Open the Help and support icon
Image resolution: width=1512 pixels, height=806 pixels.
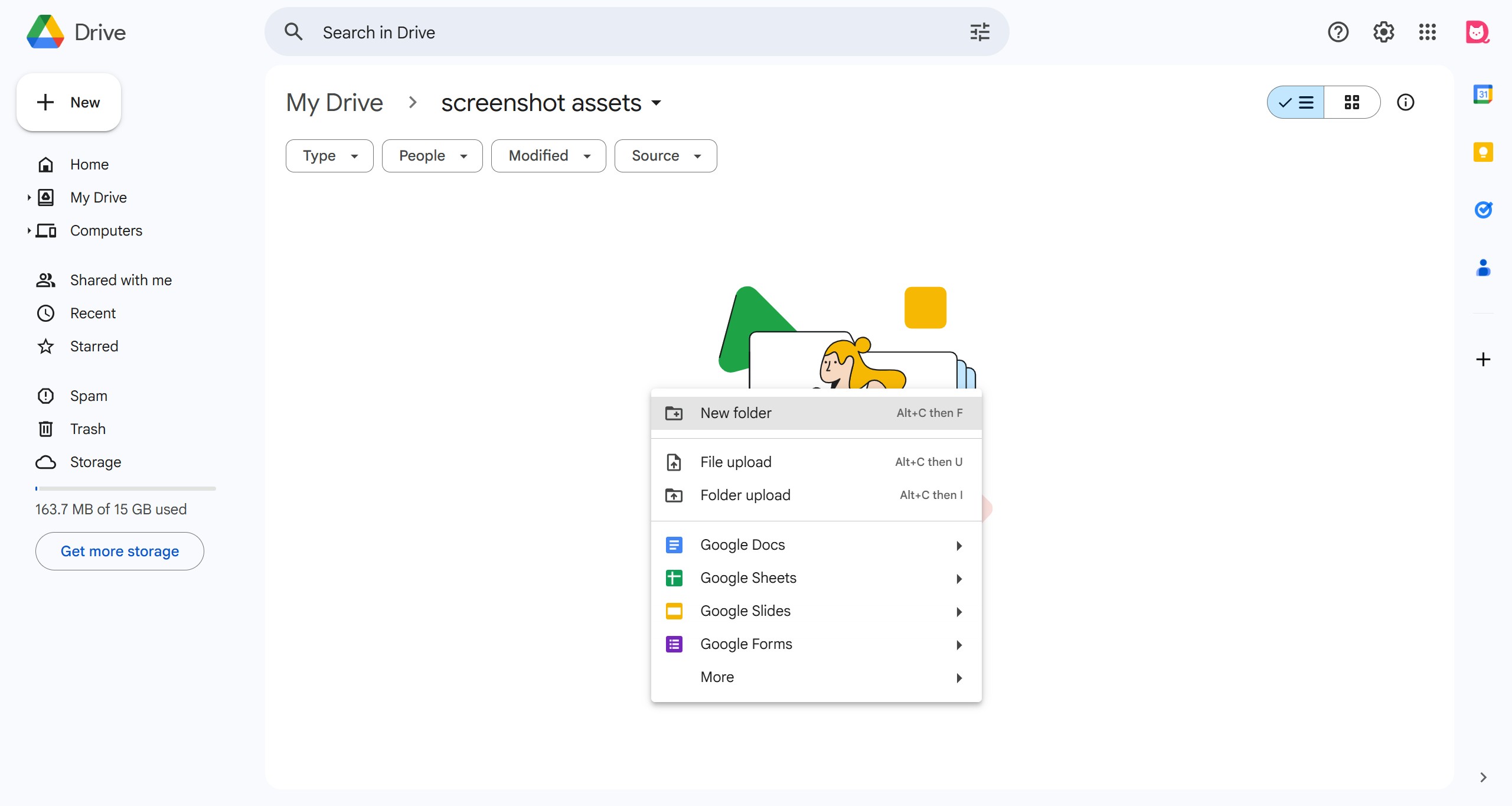[1338, 32]
